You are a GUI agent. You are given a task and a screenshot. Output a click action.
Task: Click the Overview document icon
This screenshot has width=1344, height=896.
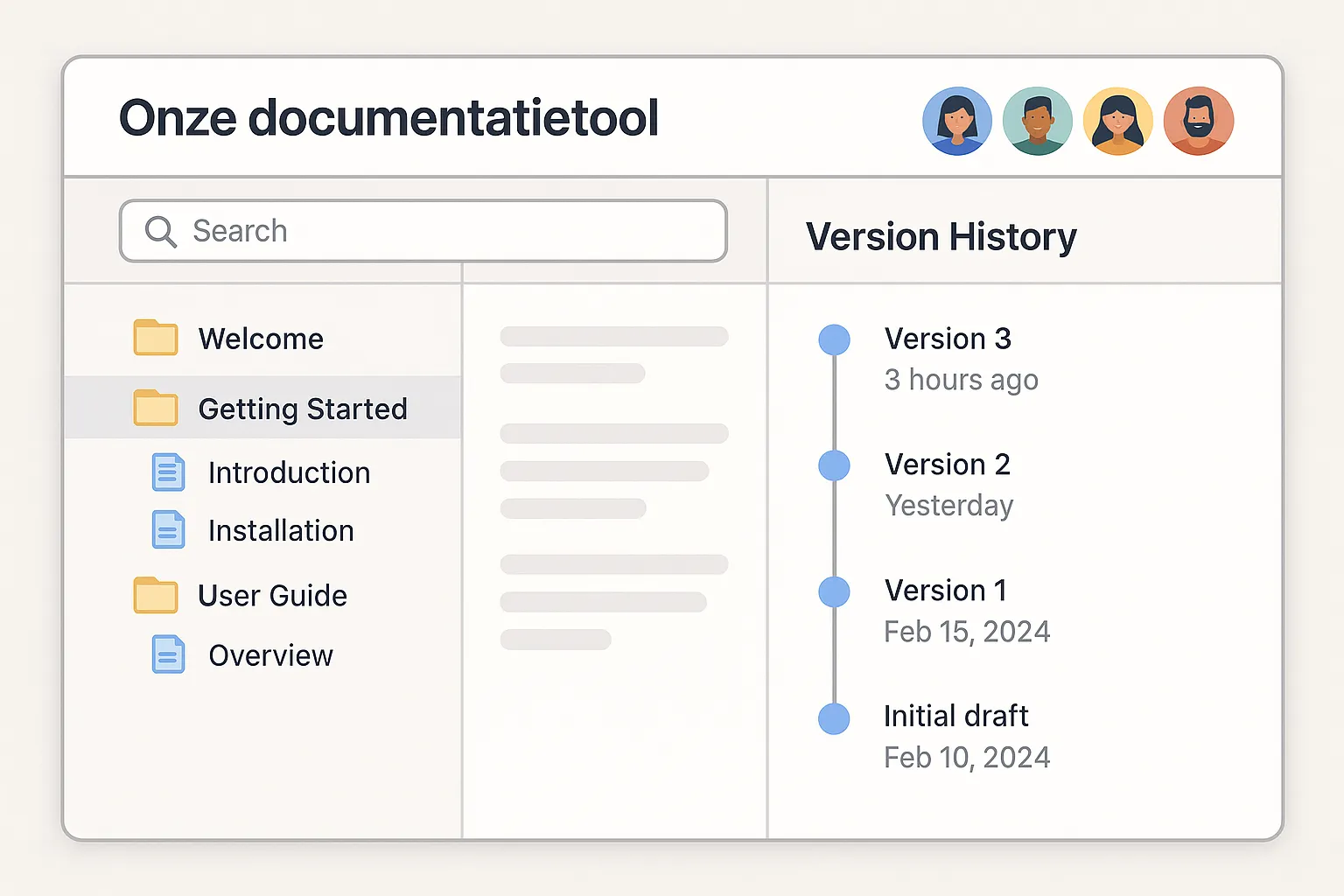pyautogui.click(x=168, y=654)
